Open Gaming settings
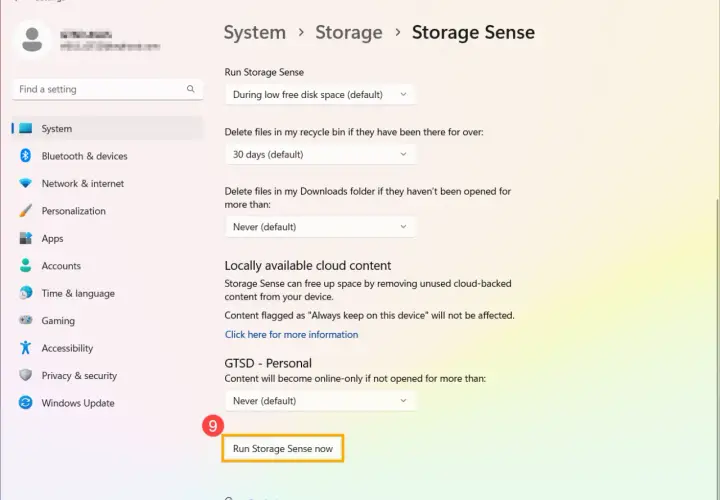The width and height of the screenshot is (720, 500). [107, 320]
